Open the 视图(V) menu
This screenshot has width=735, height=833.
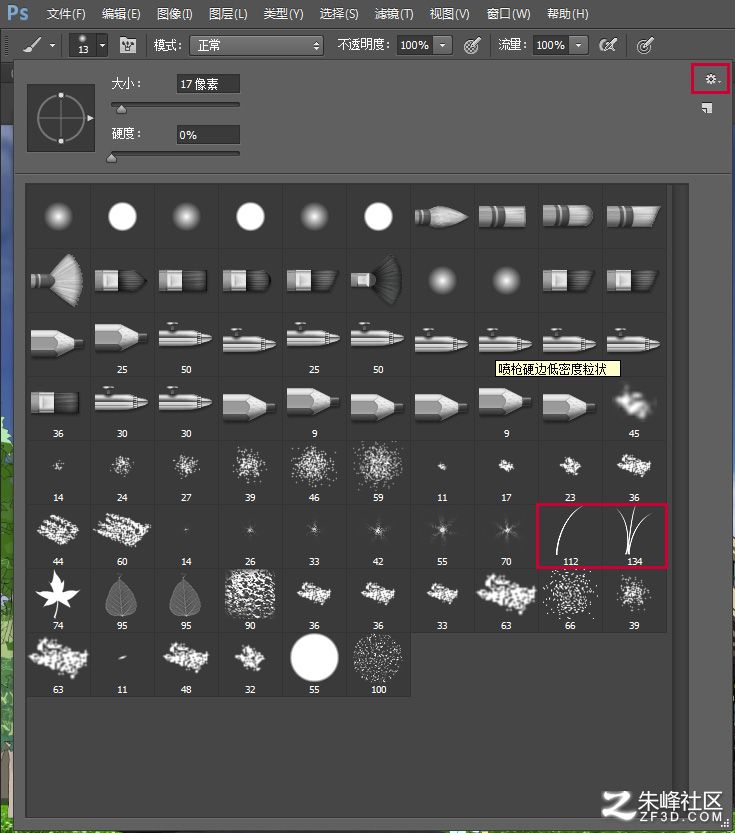click(x=449, y=14)
